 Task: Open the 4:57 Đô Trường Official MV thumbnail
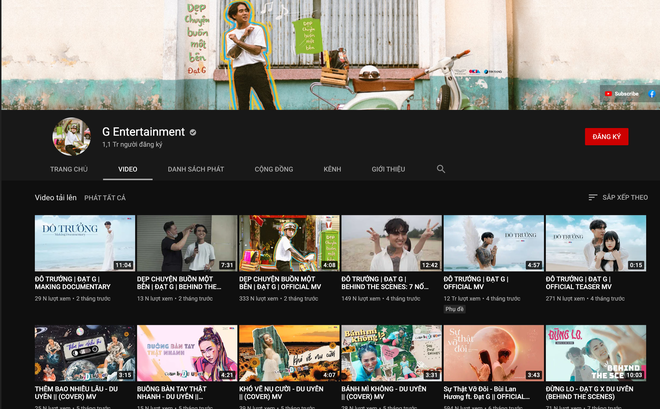[x=494, y=243]
